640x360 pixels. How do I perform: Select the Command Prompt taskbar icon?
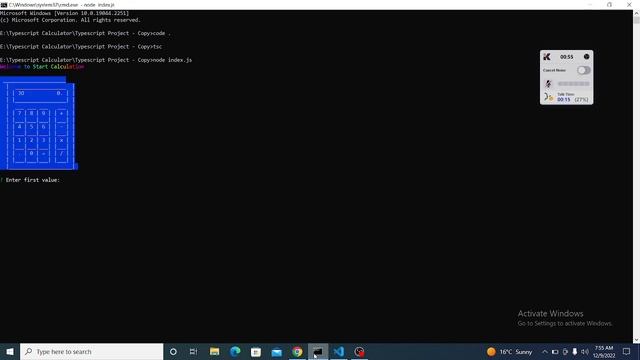click(x=318, y=351)
